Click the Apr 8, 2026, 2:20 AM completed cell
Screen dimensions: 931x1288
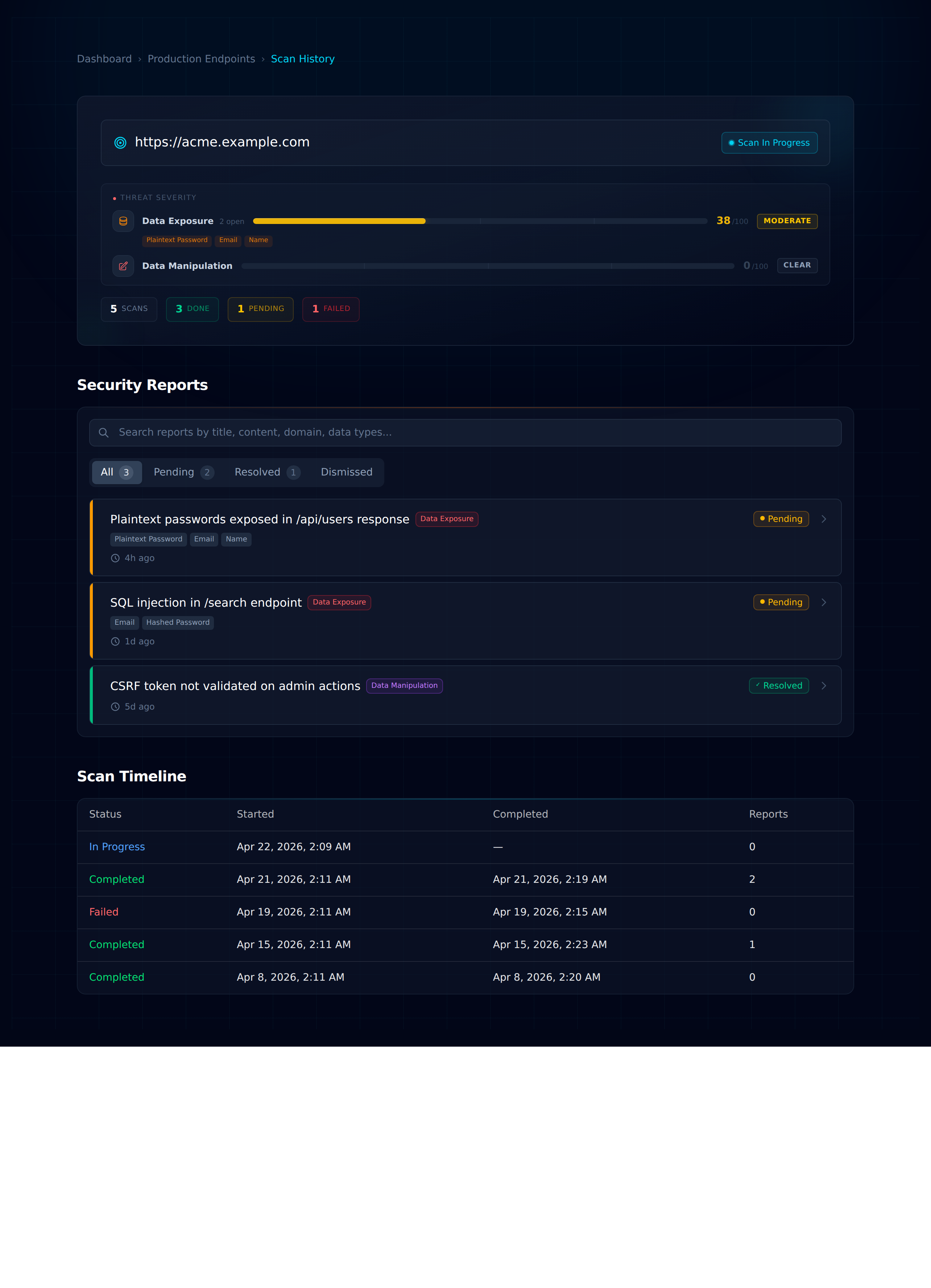(546, 977)
